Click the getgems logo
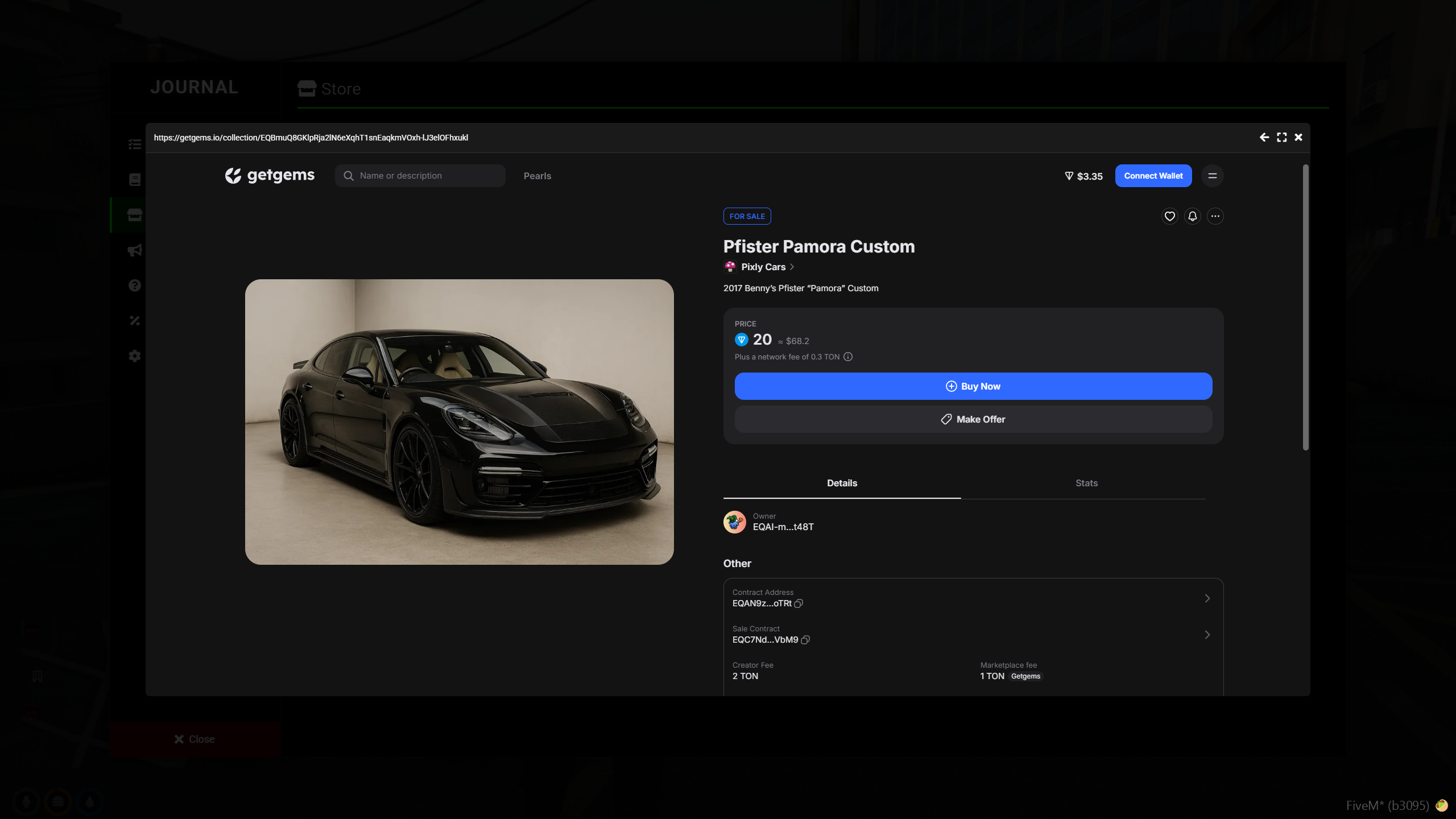Screen dimensions: 1456x819 270,176
